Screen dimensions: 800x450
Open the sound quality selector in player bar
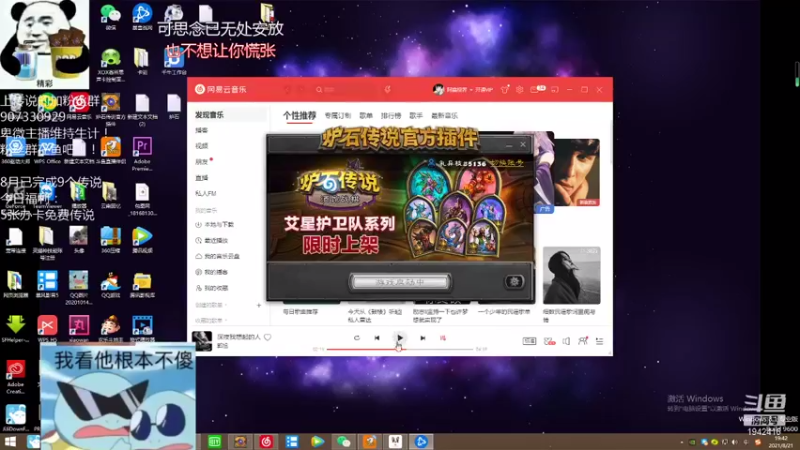pyautogui.click(x=529, y=341)
